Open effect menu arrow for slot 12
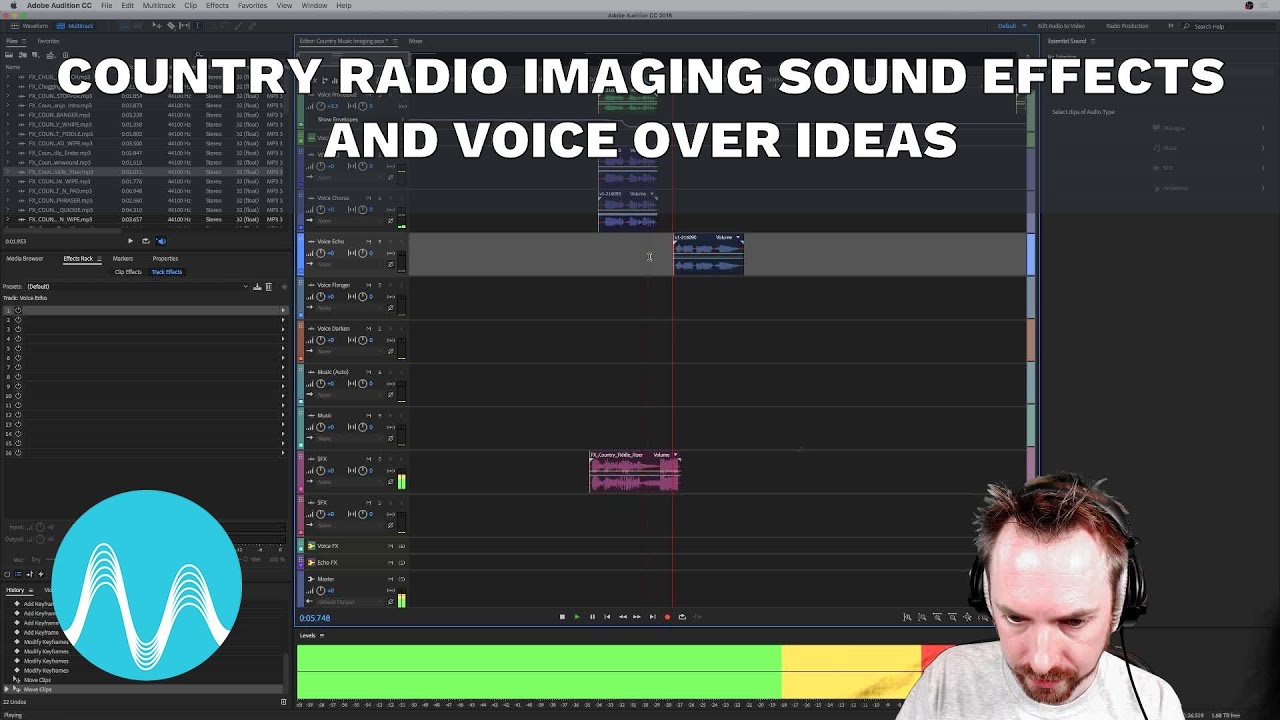 coord(282,415)
